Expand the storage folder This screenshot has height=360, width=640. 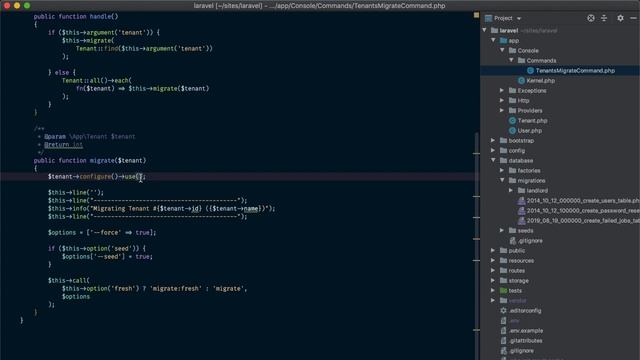coord(493,280)
